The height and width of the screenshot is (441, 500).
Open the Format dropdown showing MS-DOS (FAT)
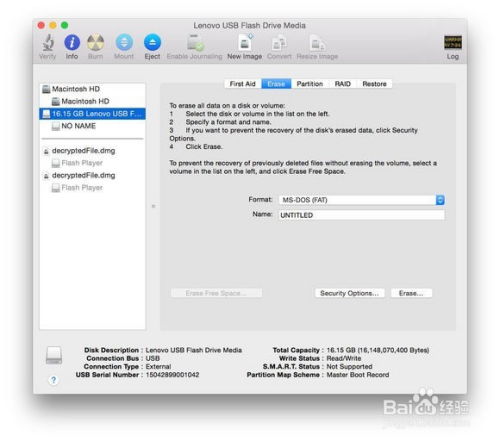click(x=362, y=200)
